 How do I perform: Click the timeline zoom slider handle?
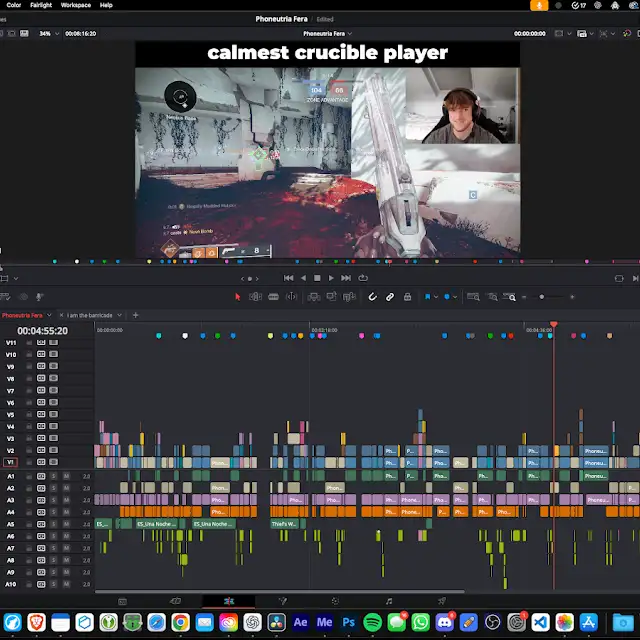[542, 297]
